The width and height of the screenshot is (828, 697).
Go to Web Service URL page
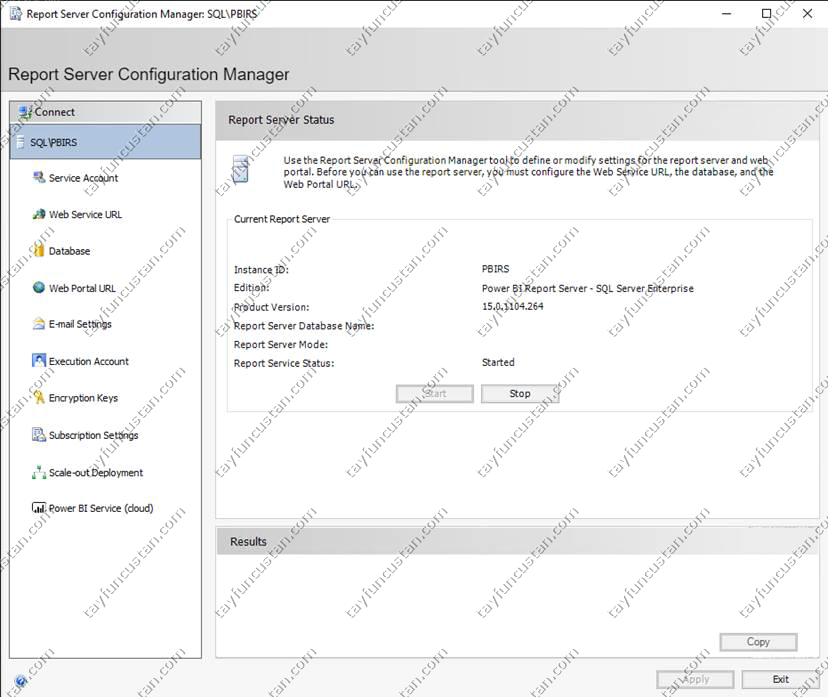pyautogui.click(x=85, y=215)
